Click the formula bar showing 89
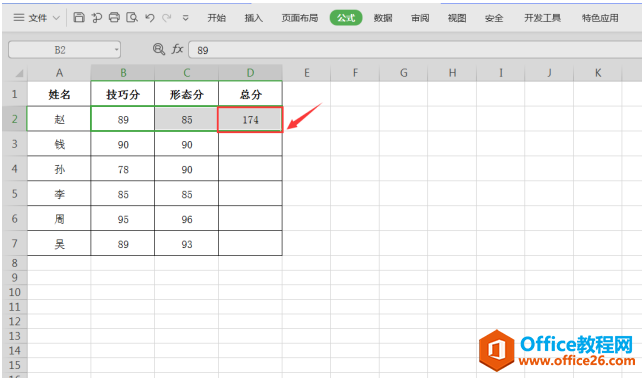Viewport: 642px width, 378px height. (x=415, y=50)
